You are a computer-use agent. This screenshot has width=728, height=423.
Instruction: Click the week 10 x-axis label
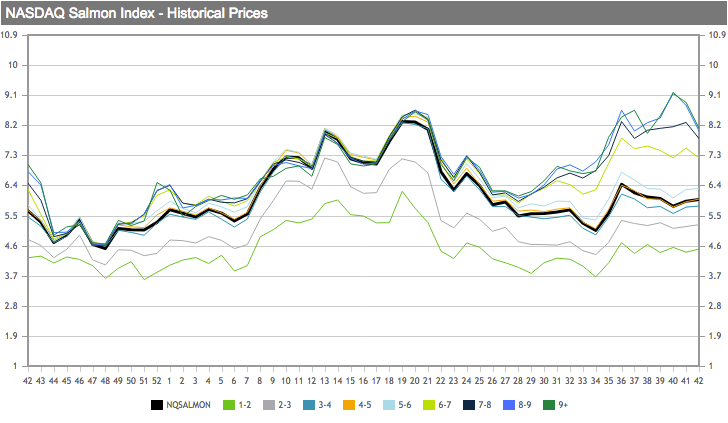click(x=286, y=381)
